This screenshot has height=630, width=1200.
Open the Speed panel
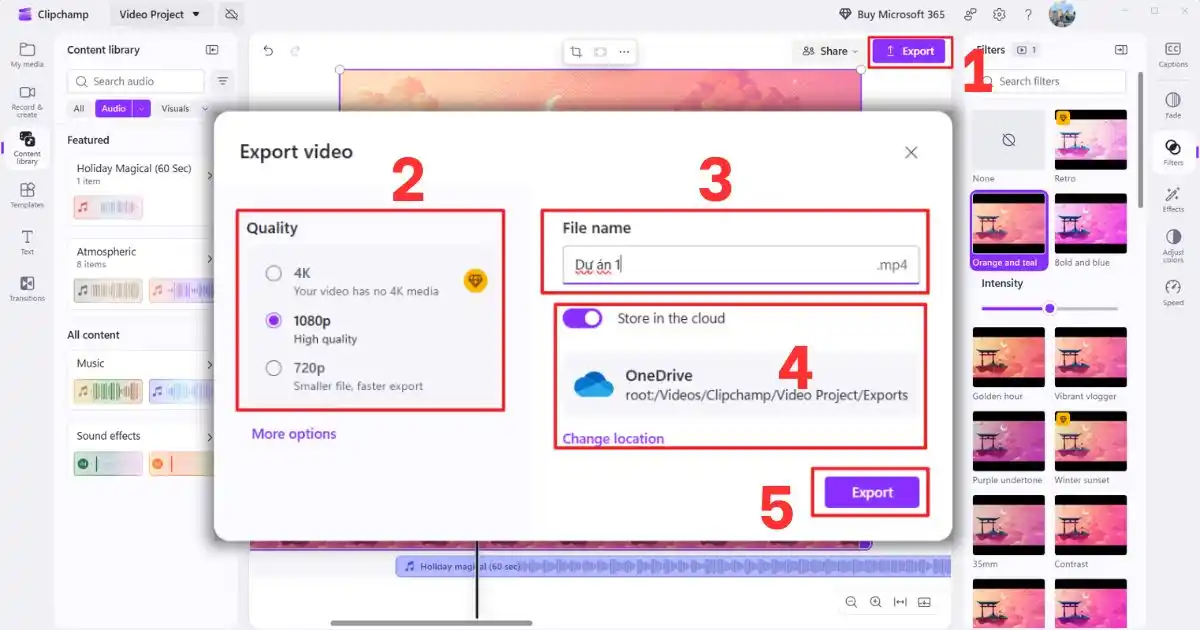[1173, 292]
